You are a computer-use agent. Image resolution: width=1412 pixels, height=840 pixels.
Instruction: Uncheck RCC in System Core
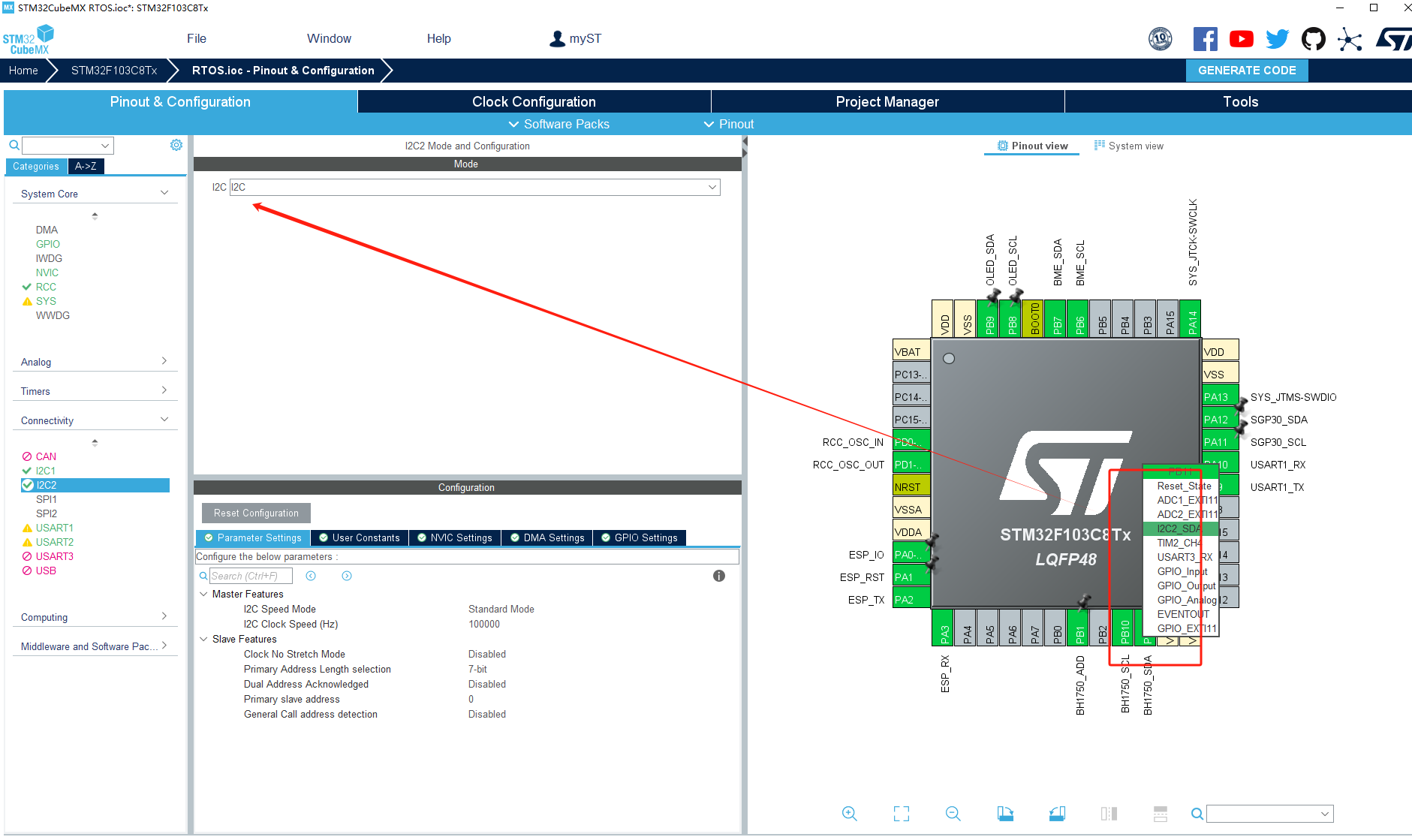(x=27, y=287)
